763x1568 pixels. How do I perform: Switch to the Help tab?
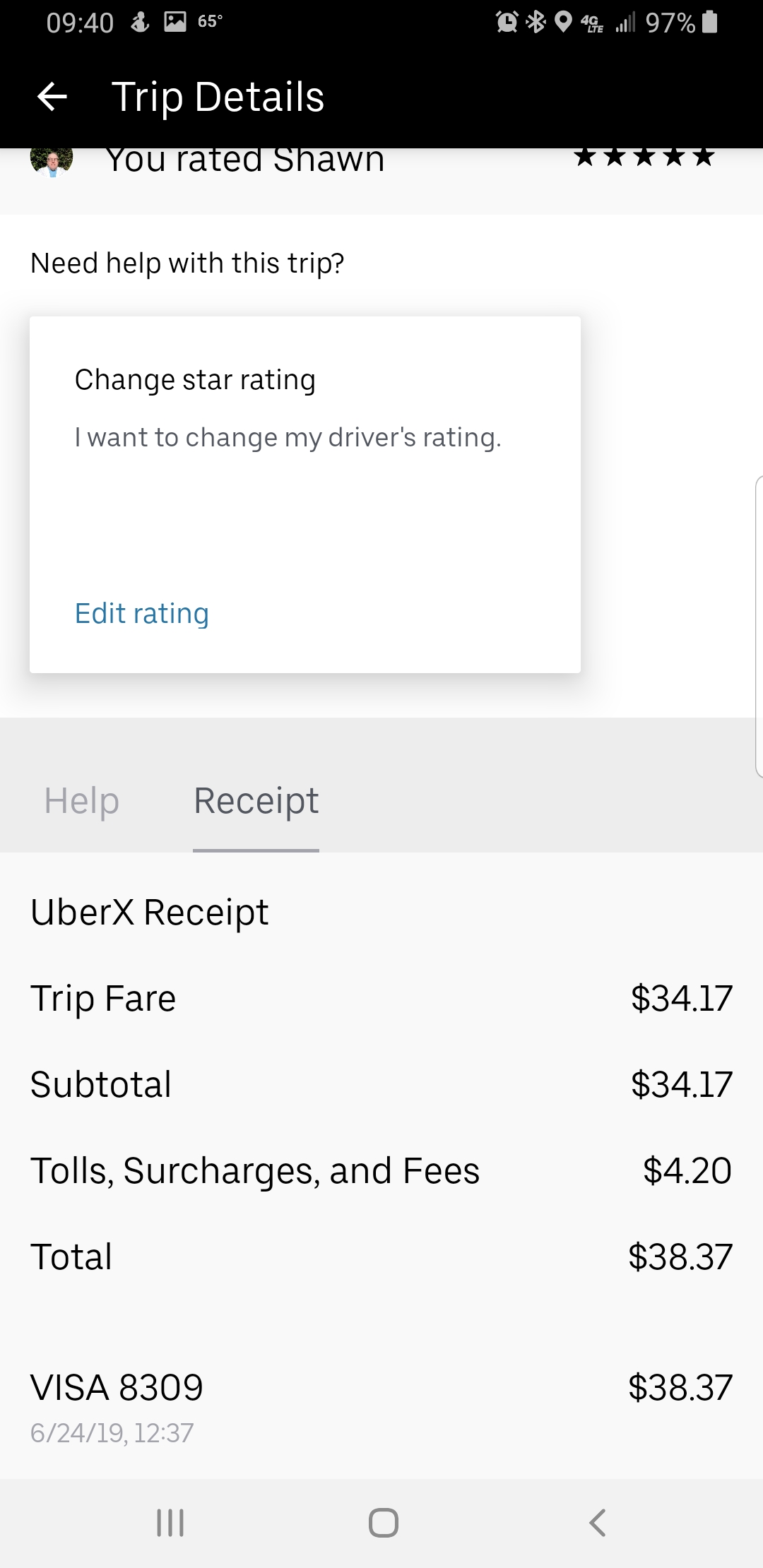pyautogui.click(x=82, y=801)
